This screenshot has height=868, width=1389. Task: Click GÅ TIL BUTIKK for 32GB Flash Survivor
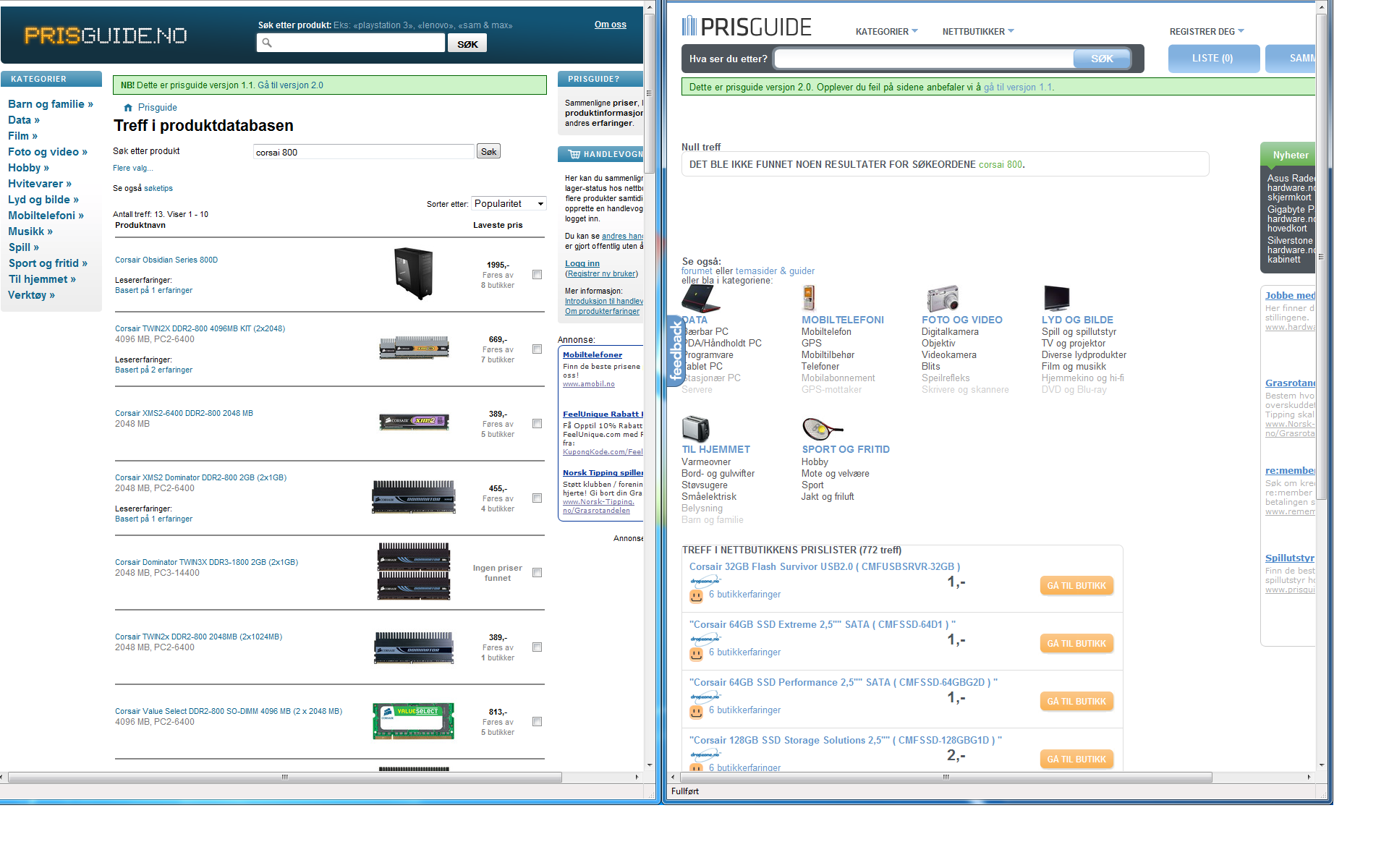coord(1076,585)
